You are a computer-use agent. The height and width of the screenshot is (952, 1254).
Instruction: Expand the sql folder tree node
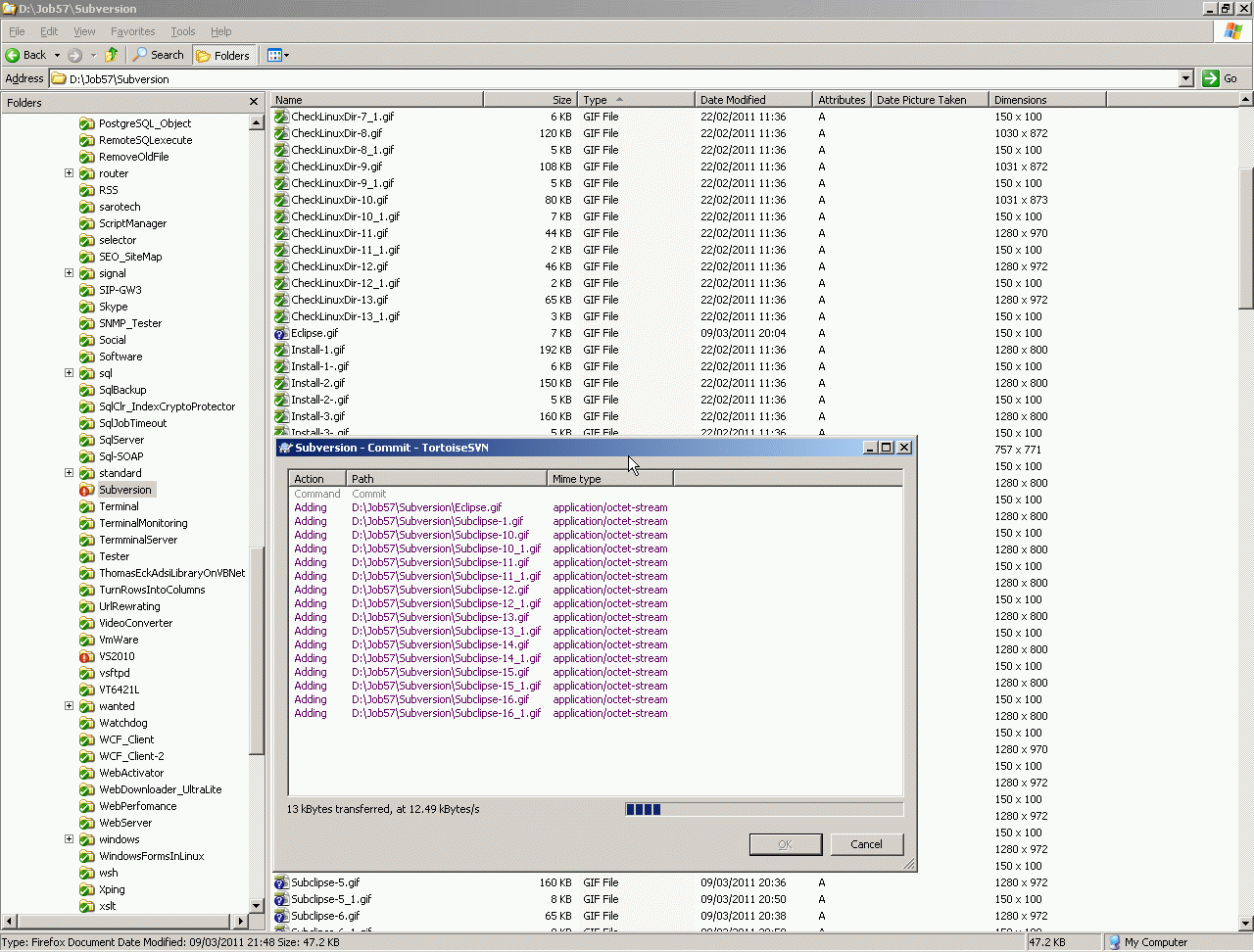tap(69, 373)
